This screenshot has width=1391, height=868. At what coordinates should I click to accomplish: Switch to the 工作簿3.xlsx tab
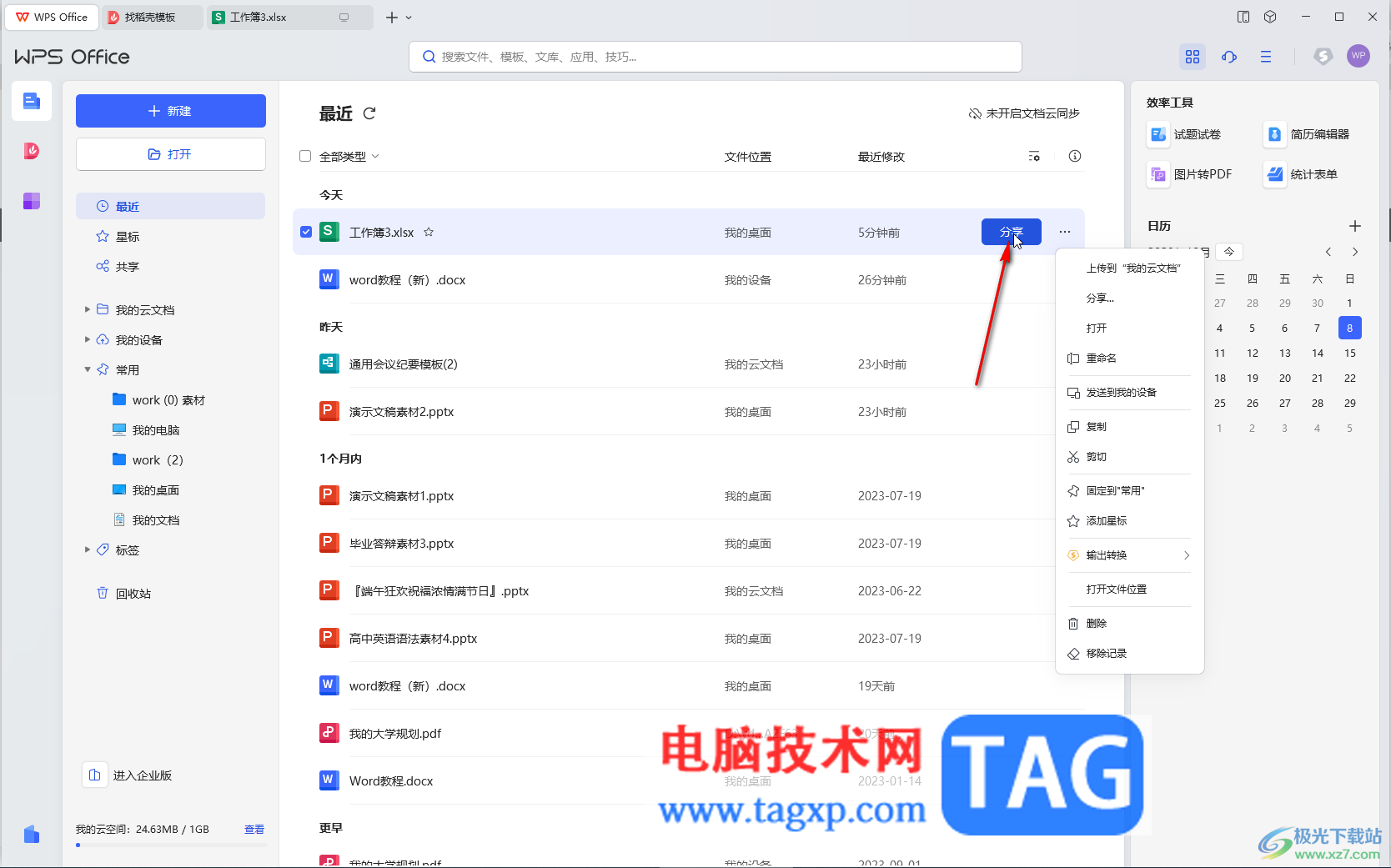[289, 18]
